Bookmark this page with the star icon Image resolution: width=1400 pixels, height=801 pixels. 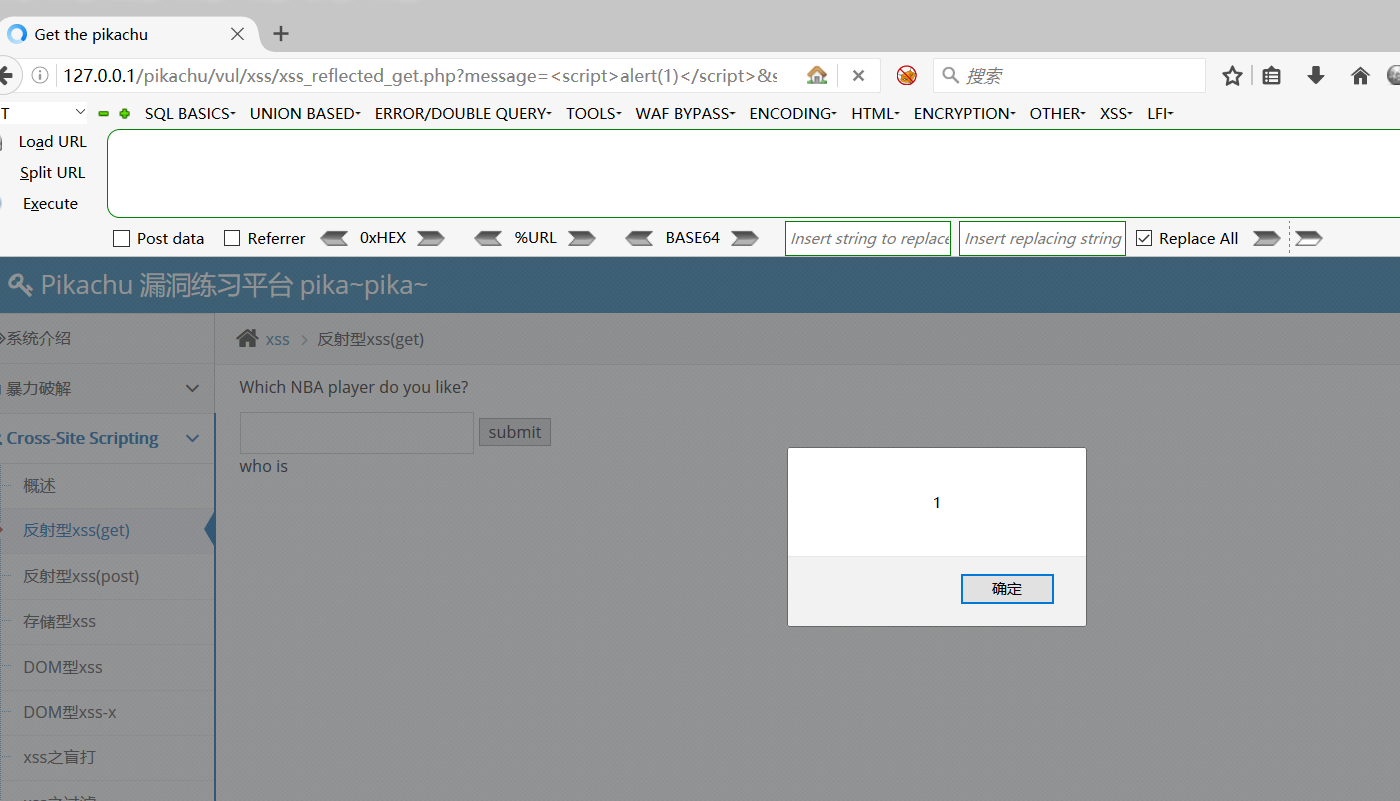coord(1232,75)
